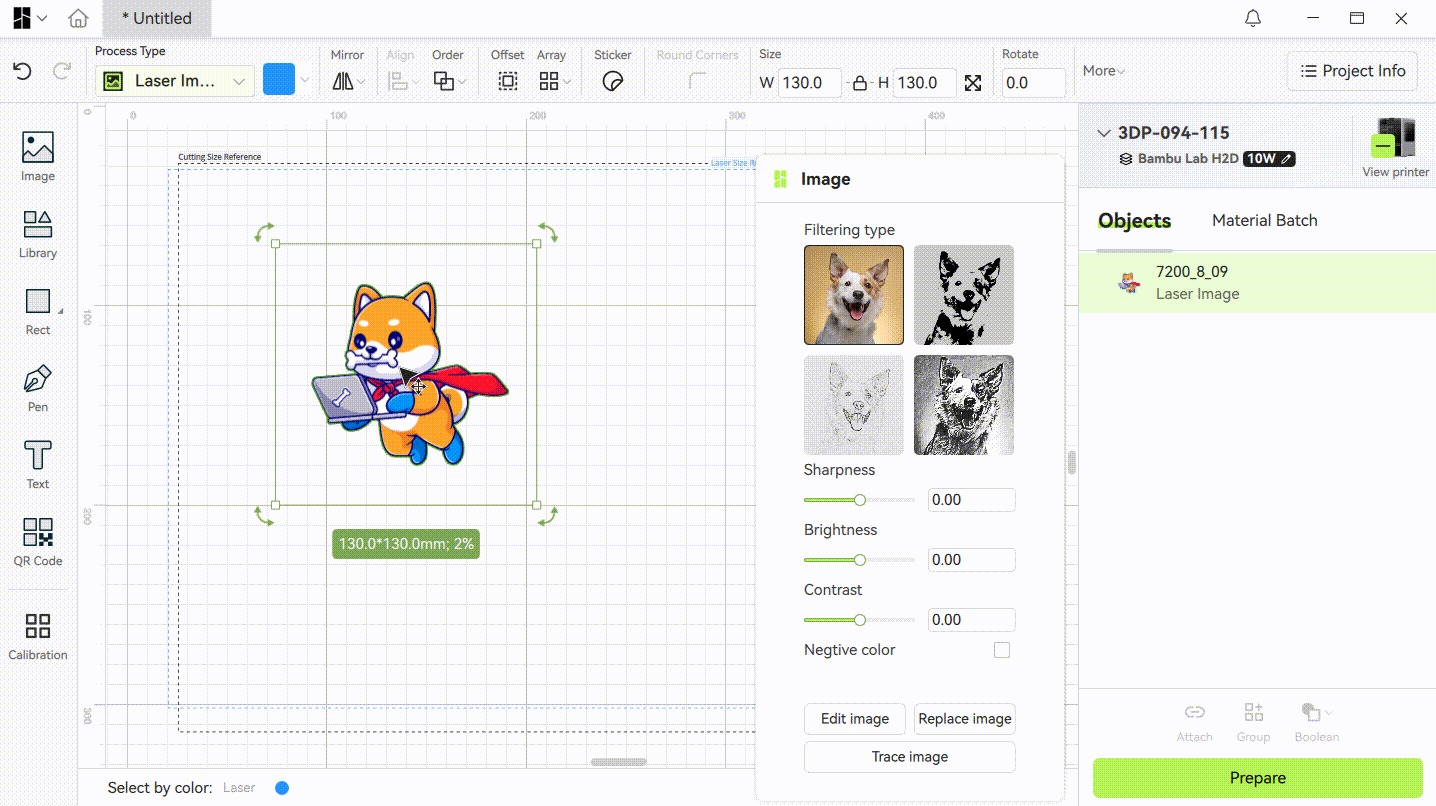
Task: Click the Contrast slider
Action: pos(859,620)
